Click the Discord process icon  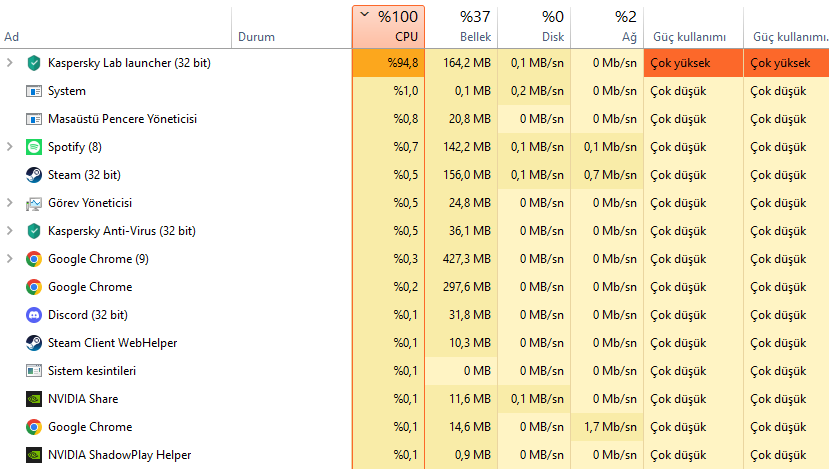coord(33,315)
